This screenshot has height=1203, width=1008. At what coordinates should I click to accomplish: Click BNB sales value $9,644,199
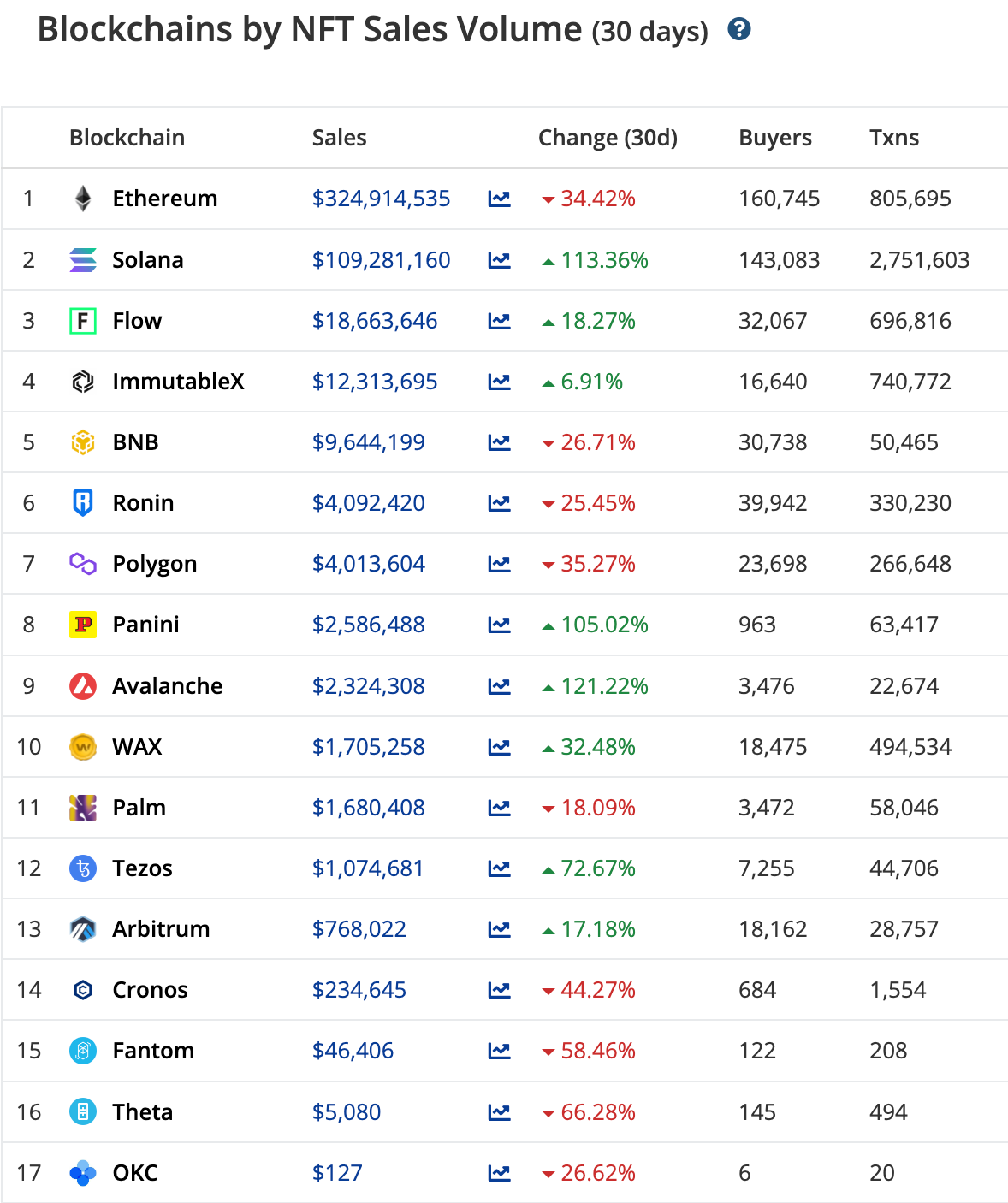pyautogui.click(x=369, y=442)
